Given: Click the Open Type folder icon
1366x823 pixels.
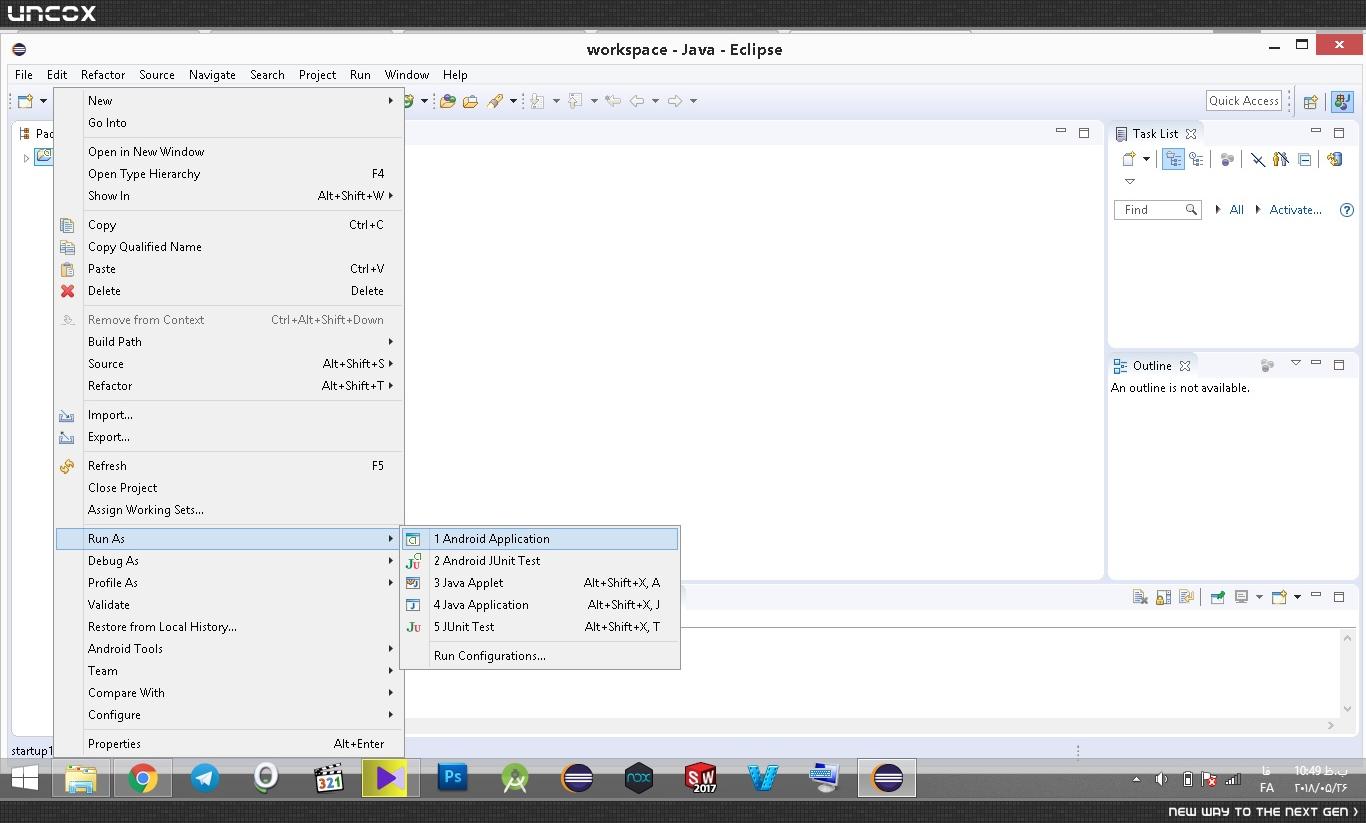Looking at the screenshot, I should (447, 101).
